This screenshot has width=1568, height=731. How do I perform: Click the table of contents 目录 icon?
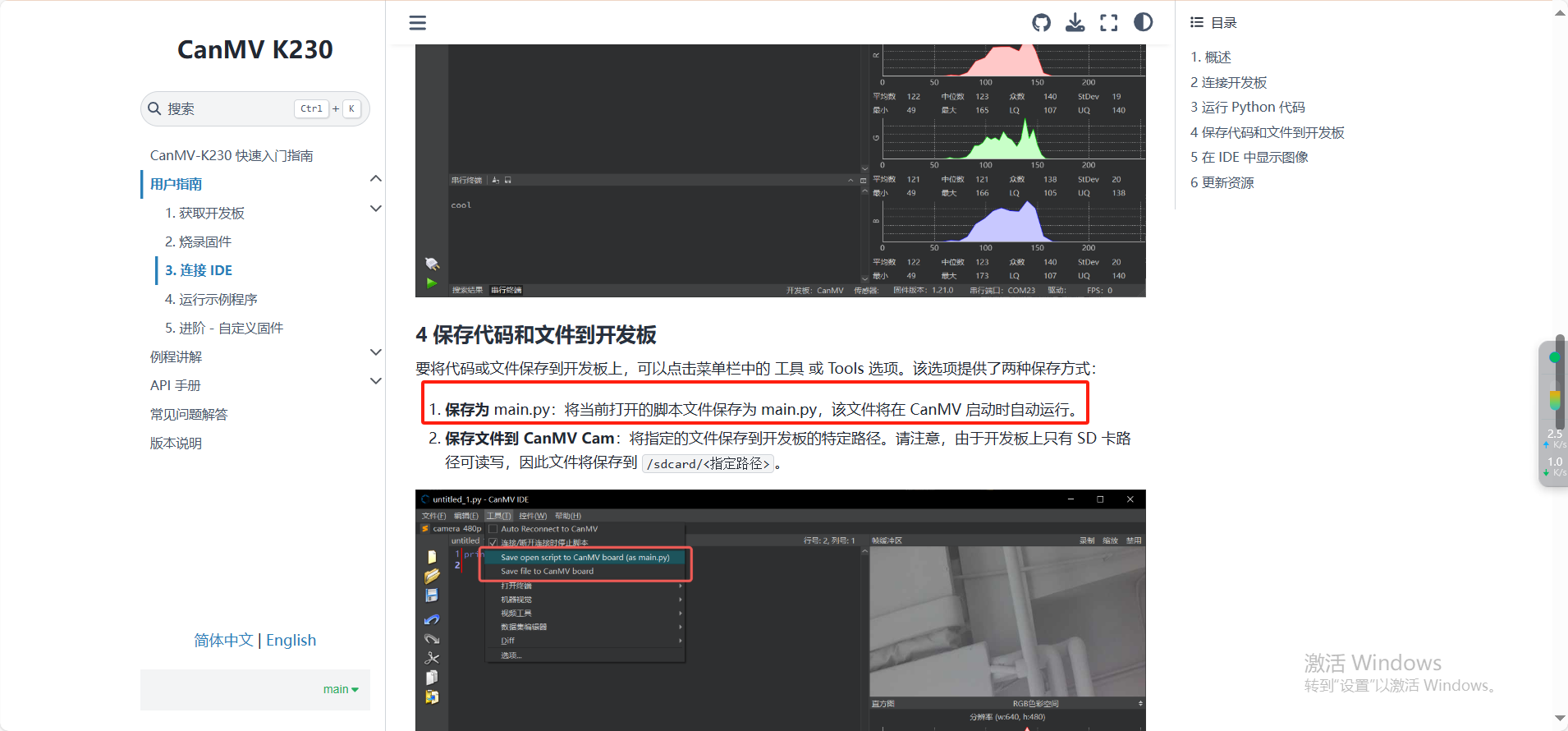tap(1197, 22)
